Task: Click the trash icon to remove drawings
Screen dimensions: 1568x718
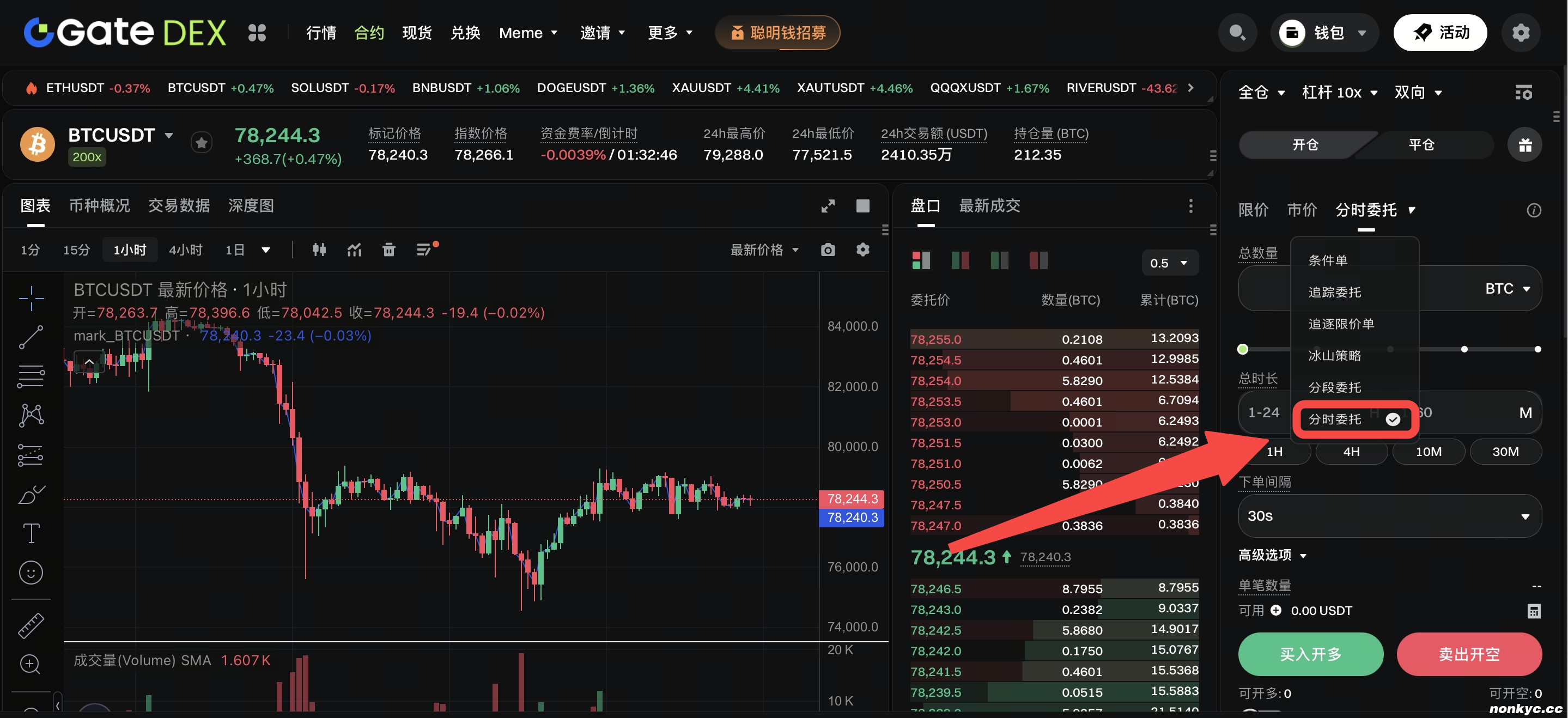Action: click(389, 250)
